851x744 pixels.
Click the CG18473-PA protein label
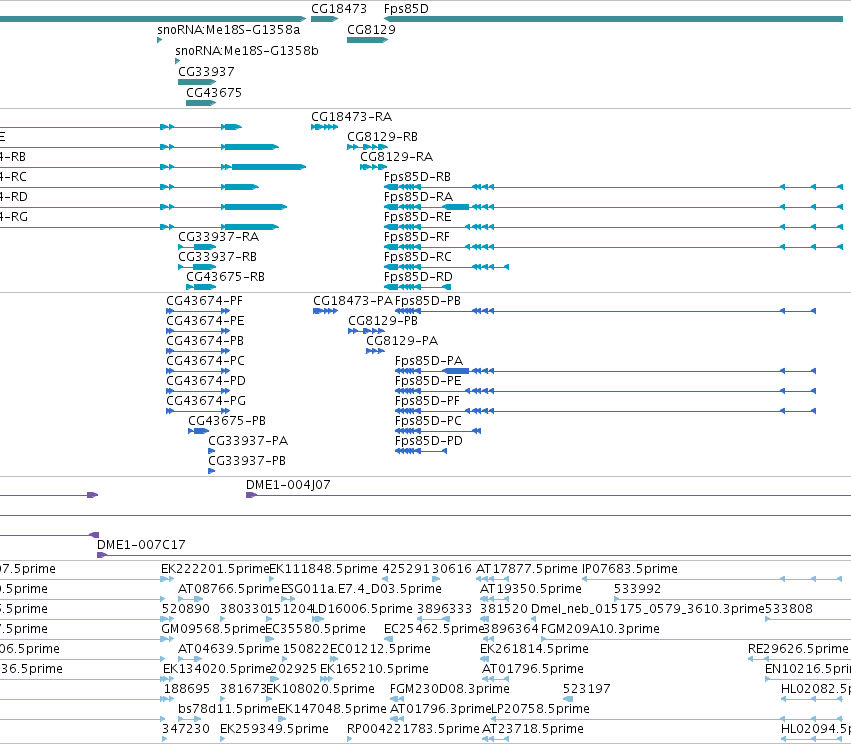click(x=352, y=301)
